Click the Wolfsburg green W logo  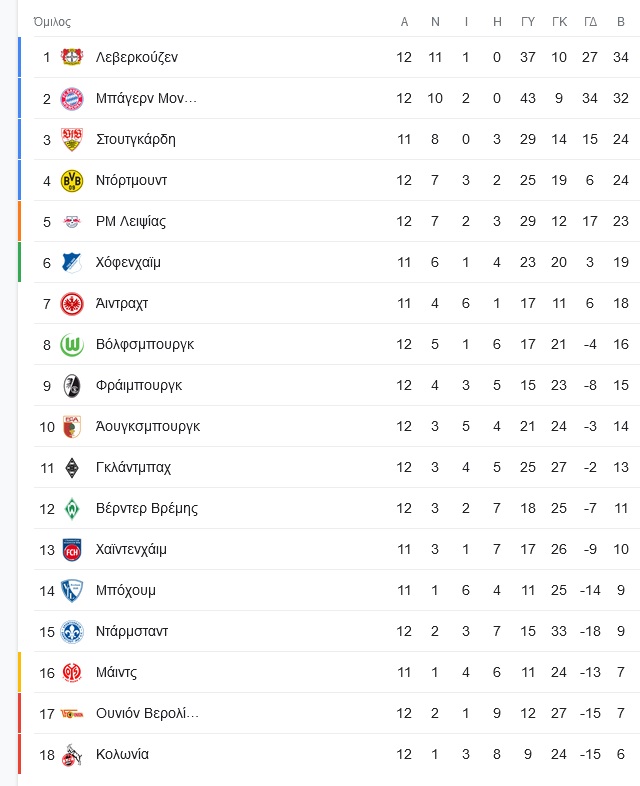[x=72, y=345]
